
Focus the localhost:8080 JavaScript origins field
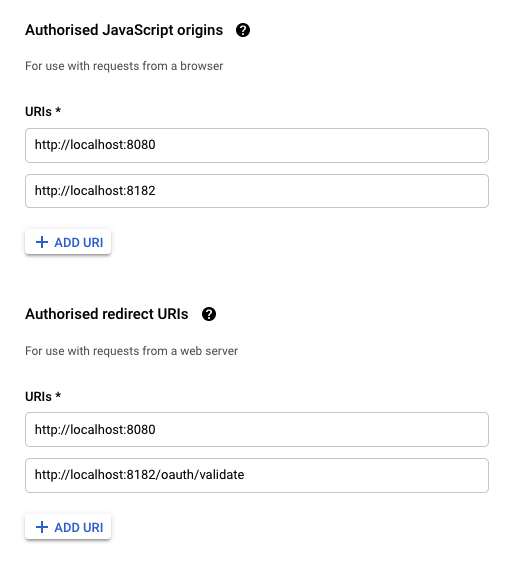click(257, 145)
